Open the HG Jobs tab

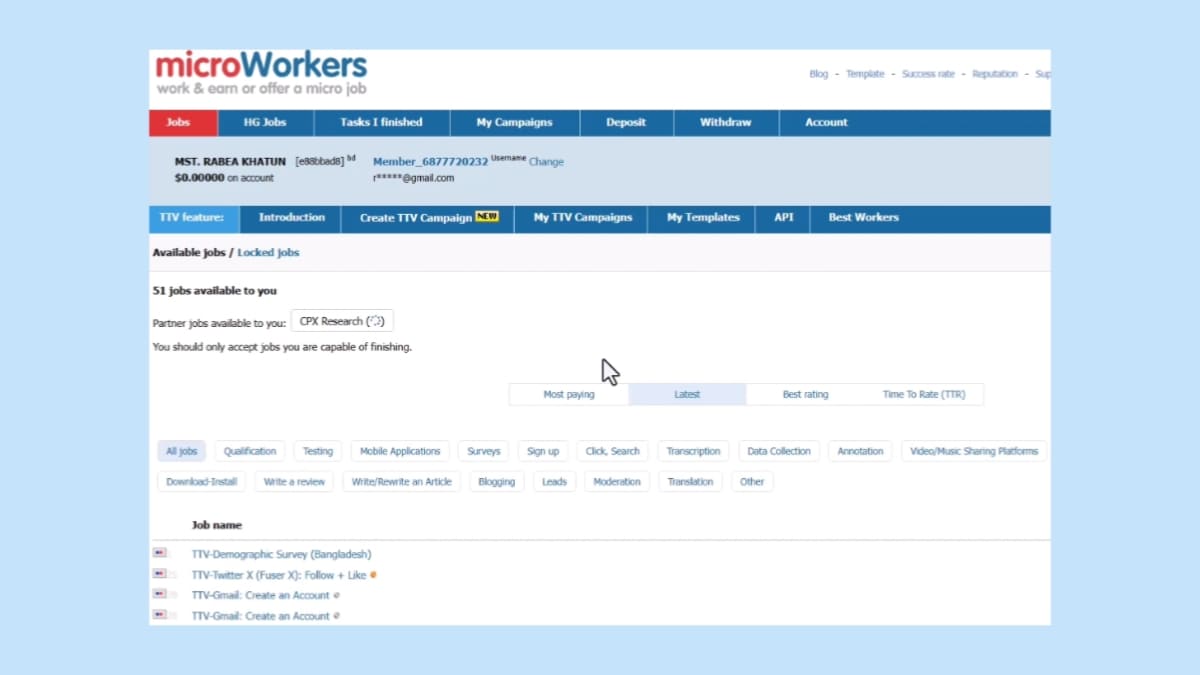click(265, 122)
